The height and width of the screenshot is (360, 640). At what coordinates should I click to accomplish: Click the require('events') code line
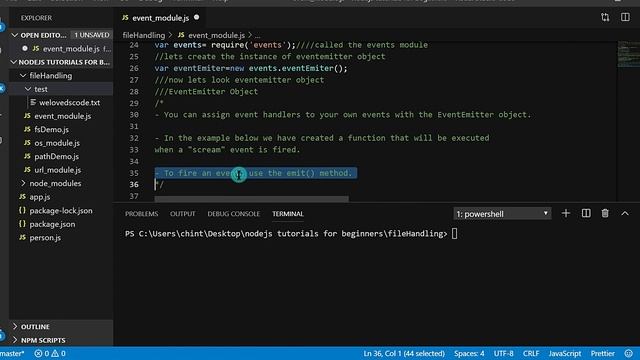click(291, 45)
